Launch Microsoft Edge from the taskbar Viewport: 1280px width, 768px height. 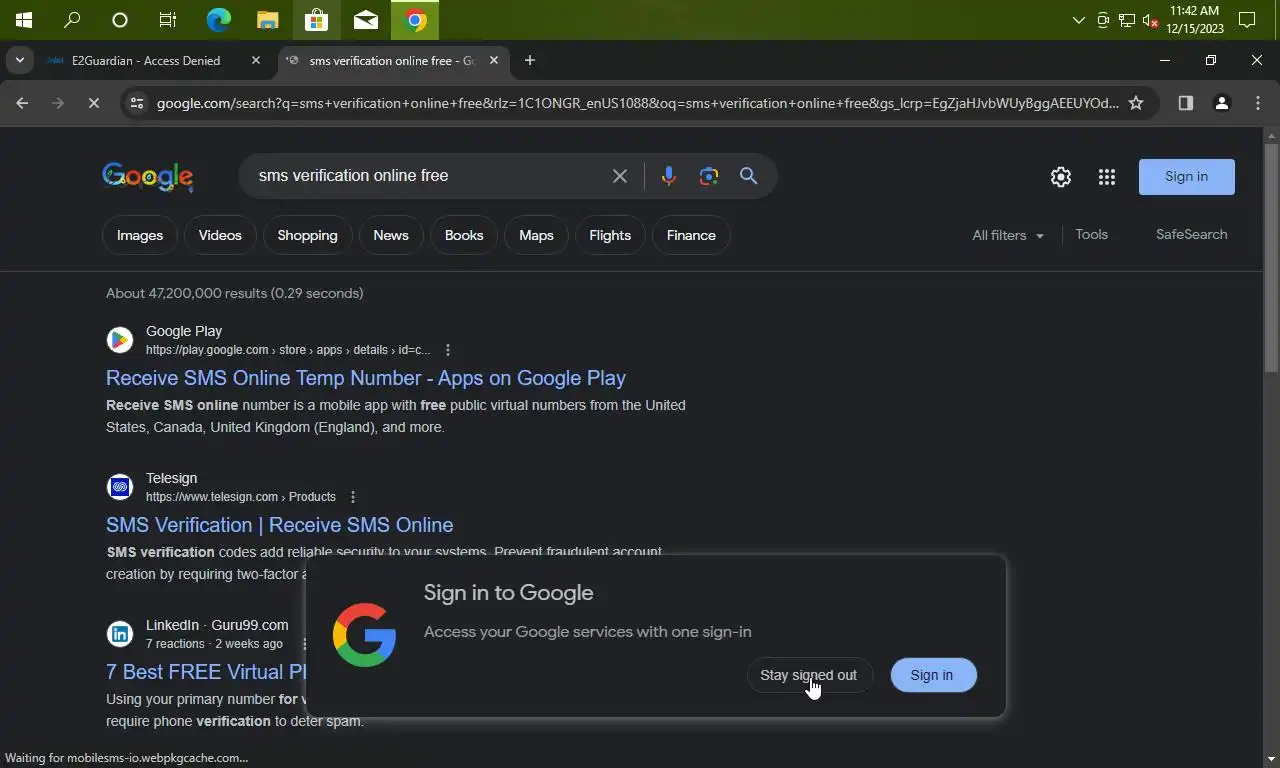(218, 20)
